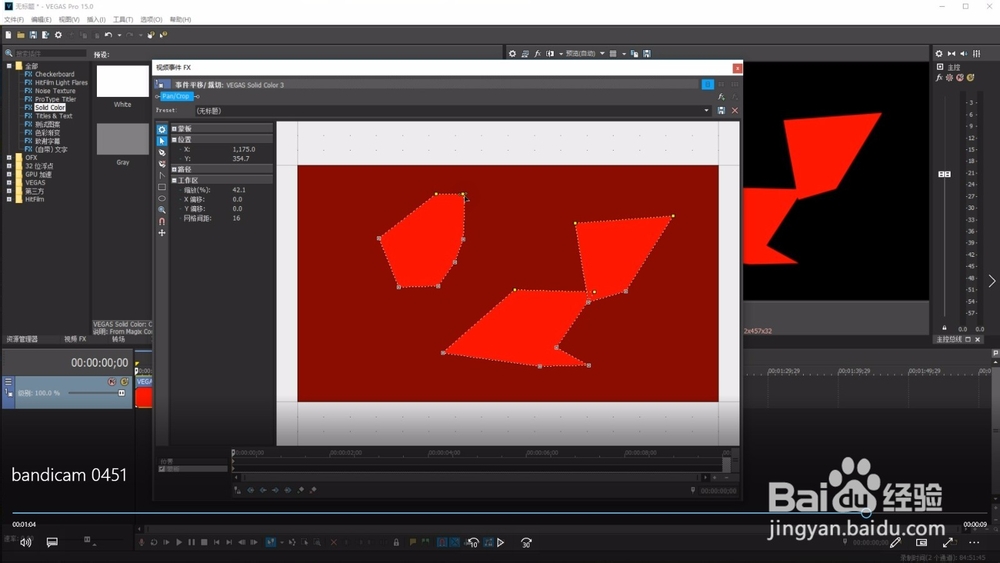Toggle mute on the master bus
1000x563 pixels.
pos(960,78)
